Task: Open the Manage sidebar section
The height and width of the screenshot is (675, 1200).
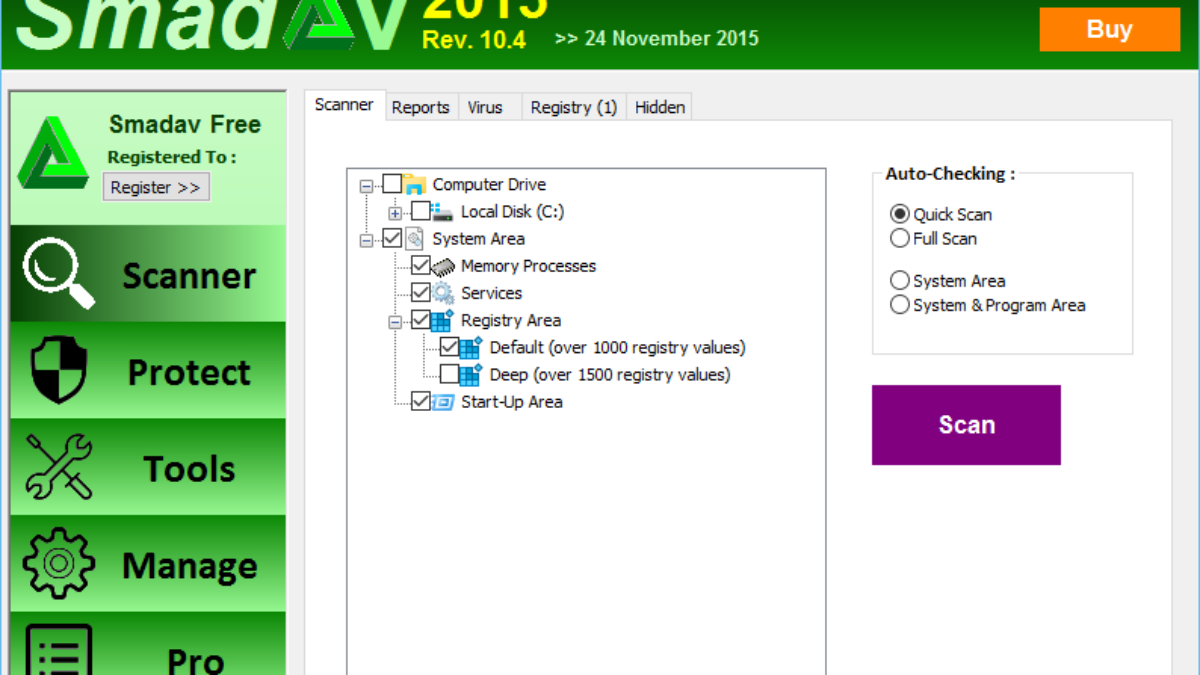Action: click(148, 564)
